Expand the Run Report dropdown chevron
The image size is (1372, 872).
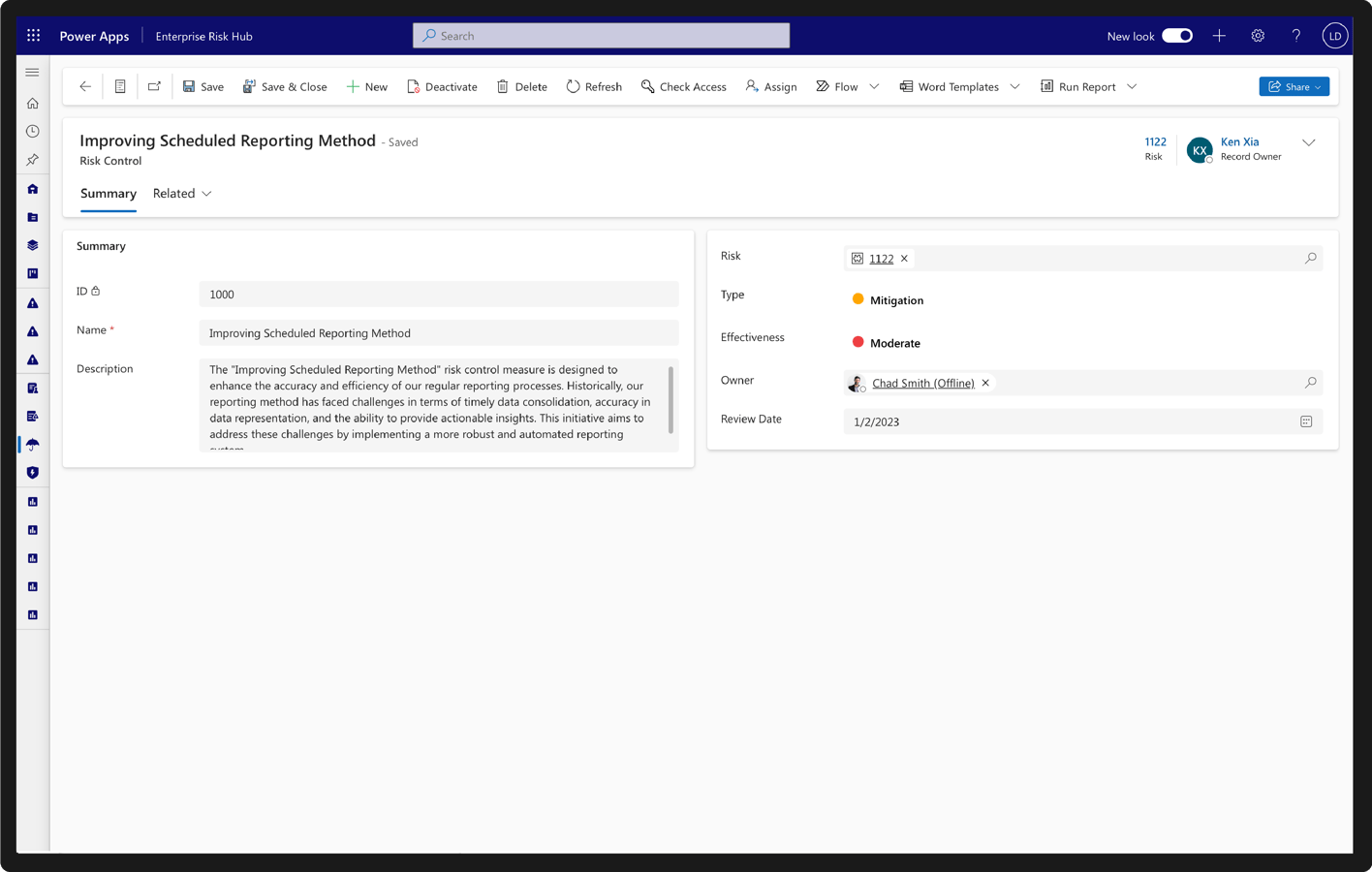pos(1132,86)
